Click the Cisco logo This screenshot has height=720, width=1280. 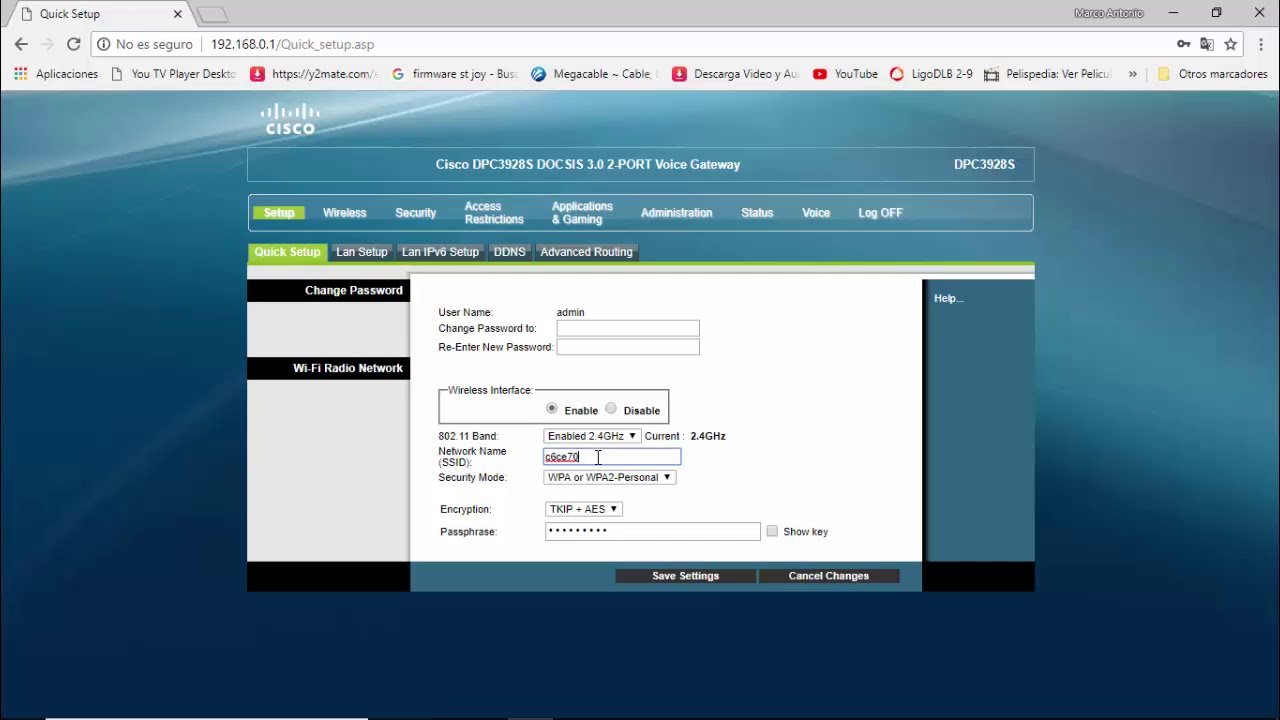(290, 118)
